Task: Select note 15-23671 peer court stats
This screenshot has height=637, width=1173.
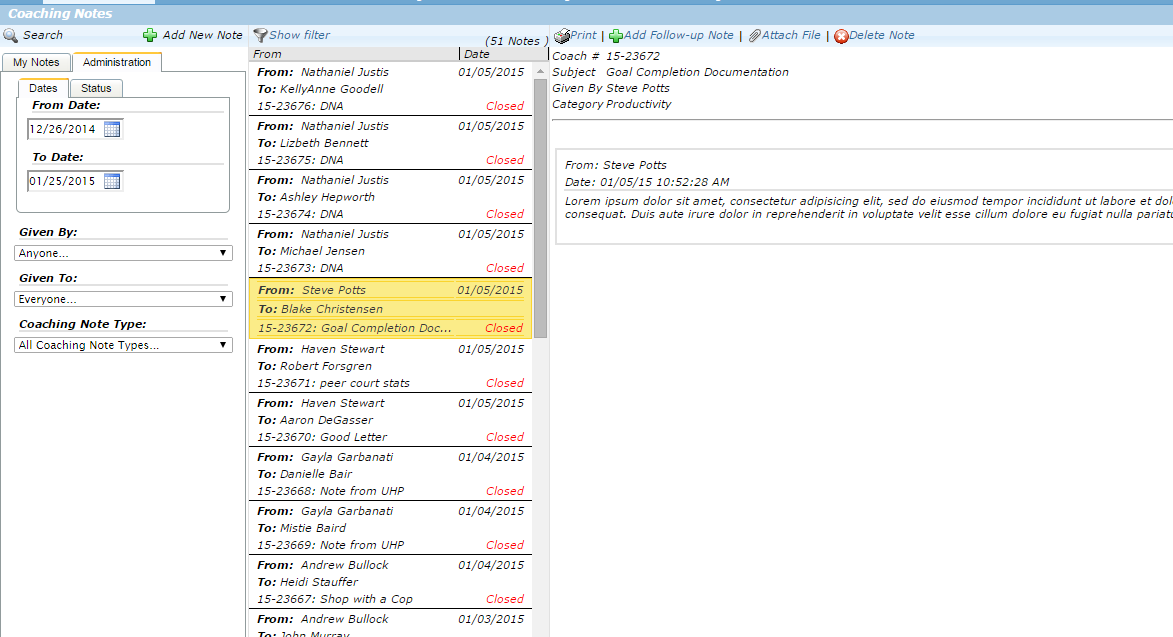Action: pos(390,366)
